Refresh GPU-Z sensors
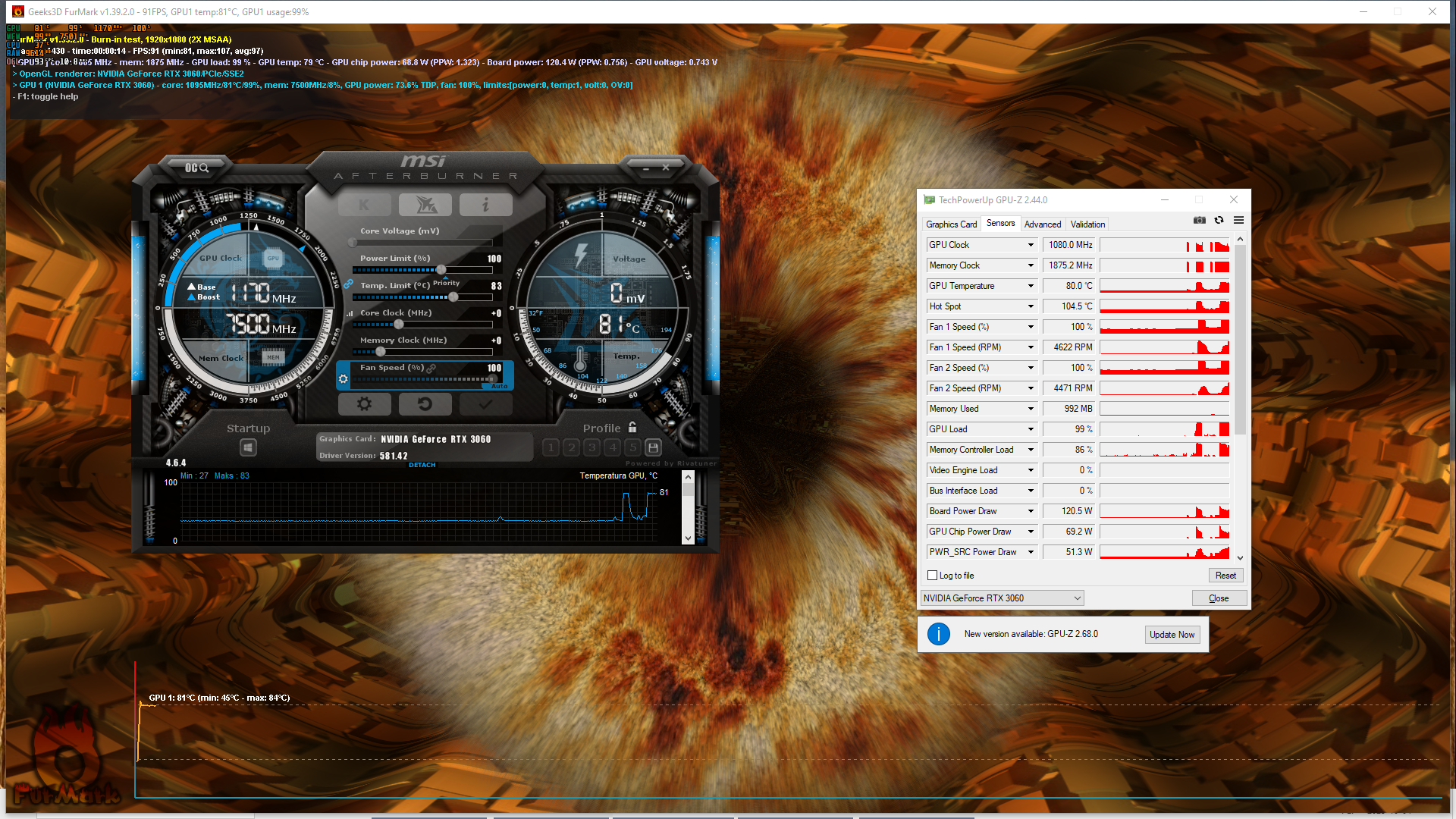The width and height of the screenshot is (1456, 819). 1219,220
